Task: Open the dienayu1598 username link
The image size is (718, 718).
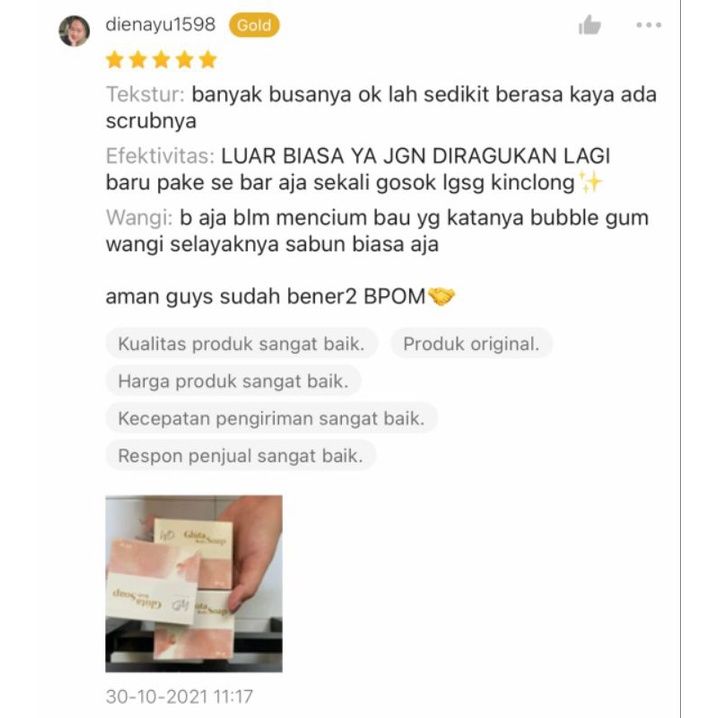Action: (x=160, y=24)
